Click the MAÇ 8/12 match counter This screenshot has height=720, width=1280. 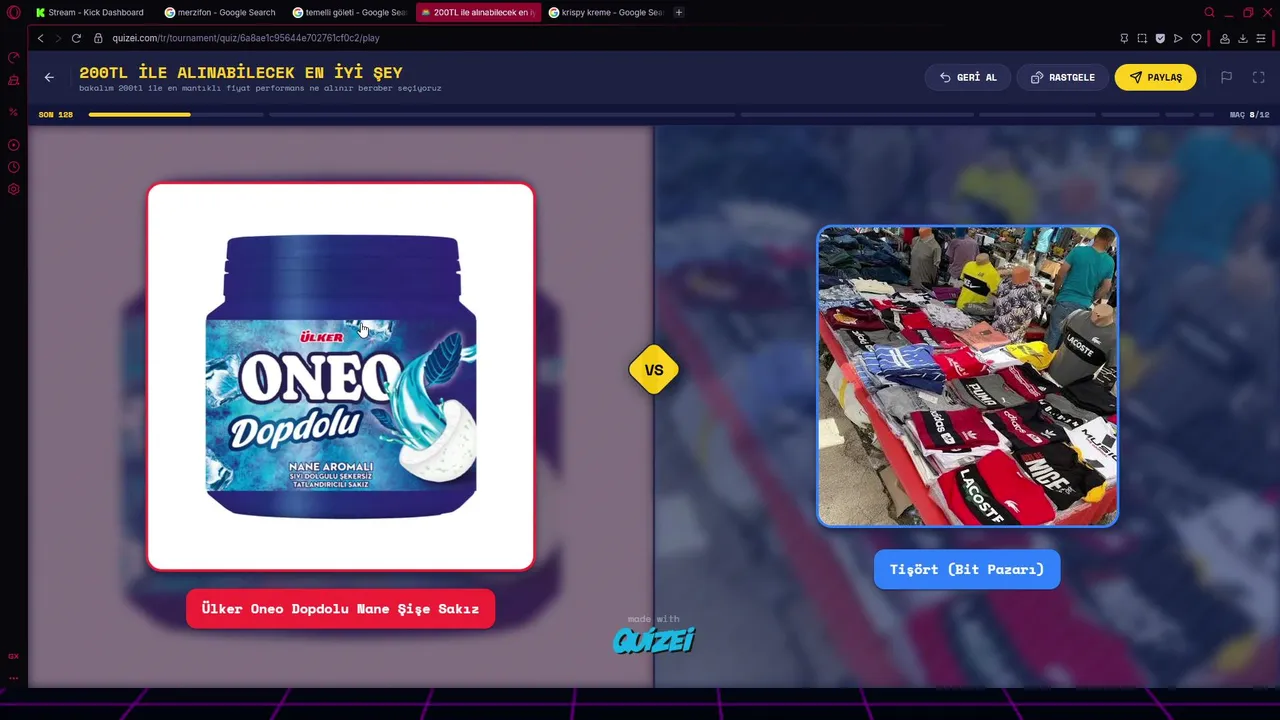click(x=1250, y=115)
